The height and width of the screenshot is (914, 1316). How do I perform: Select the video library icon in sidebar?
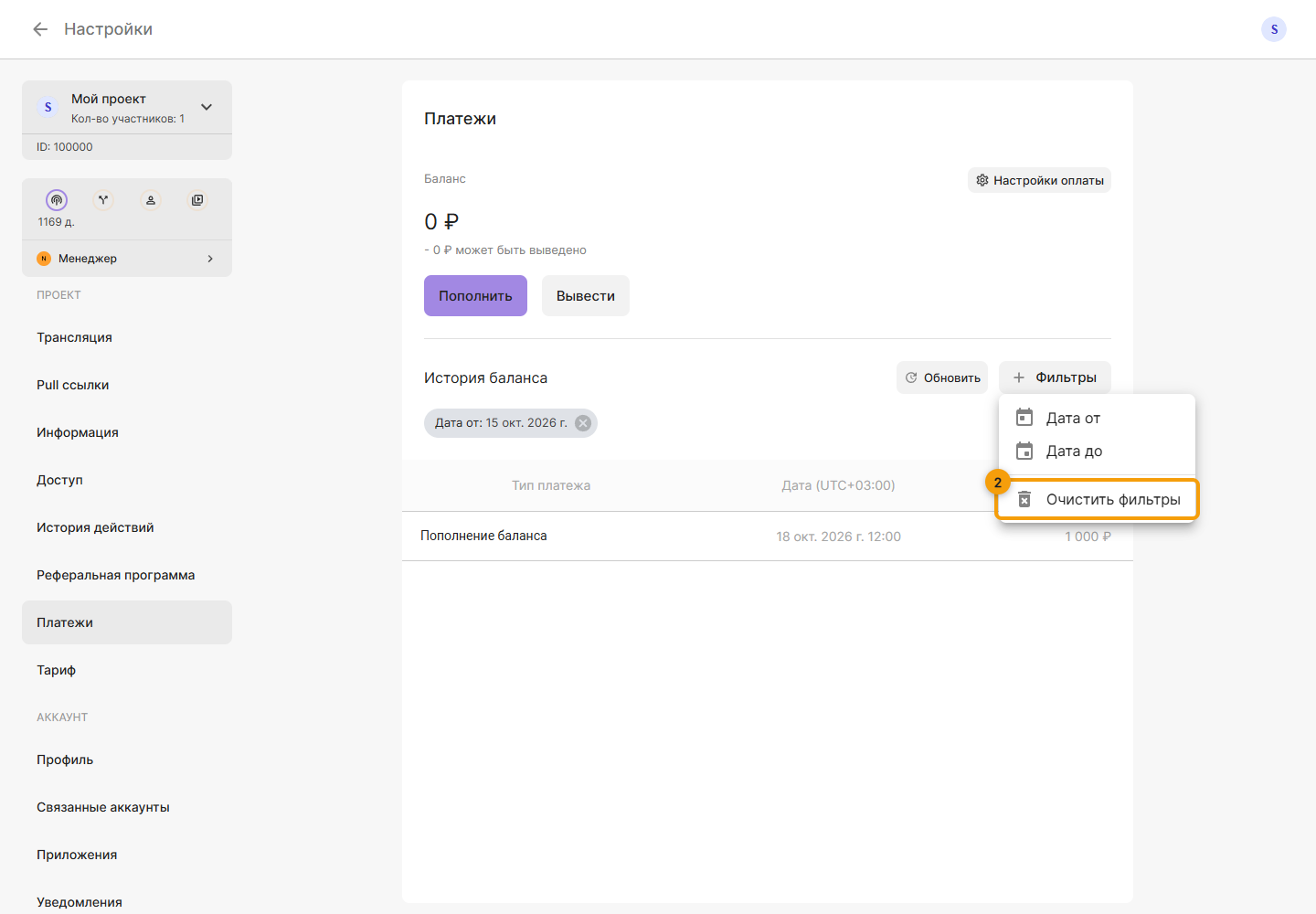(197, 200)
